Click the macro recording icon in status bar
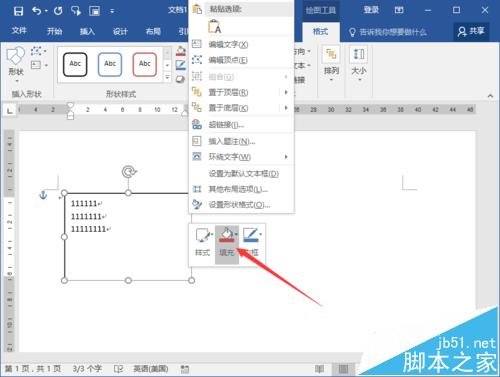This screenshot has width=500, height=377. coord(185,369)
